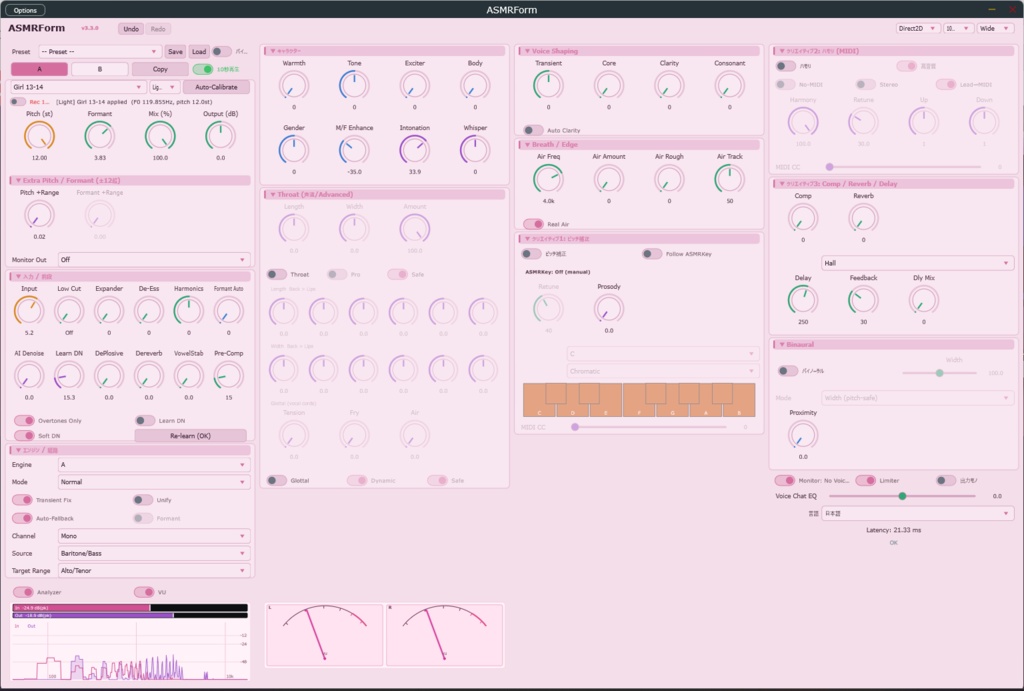Toggle the Soft DN switch
1024x691 pixels.
(x=24, y=436)
